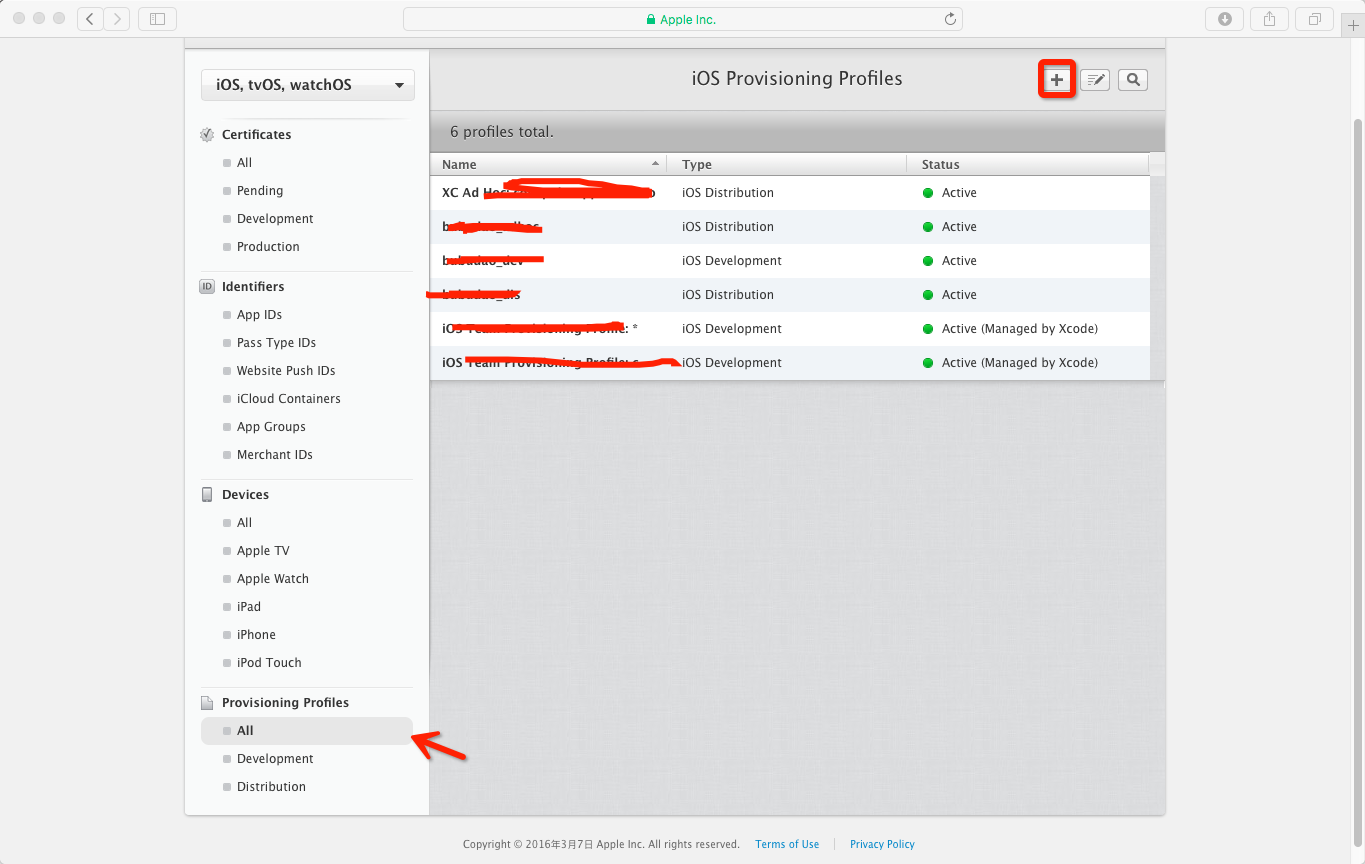The height and width of the screenshot is (864, 1365).
Task: Open Production certificates
Action: 268,247
